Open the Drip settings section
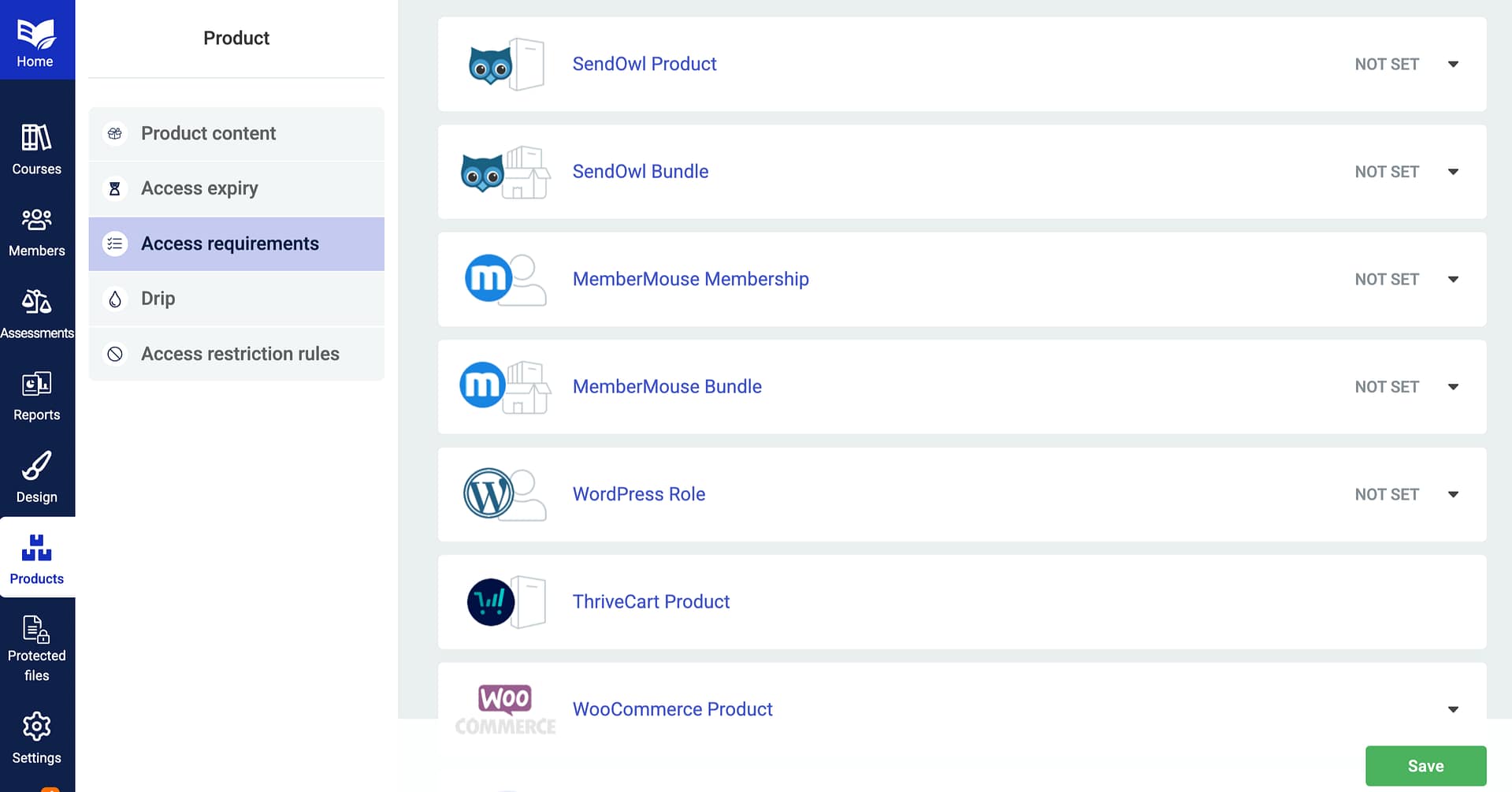 point(158,298)
